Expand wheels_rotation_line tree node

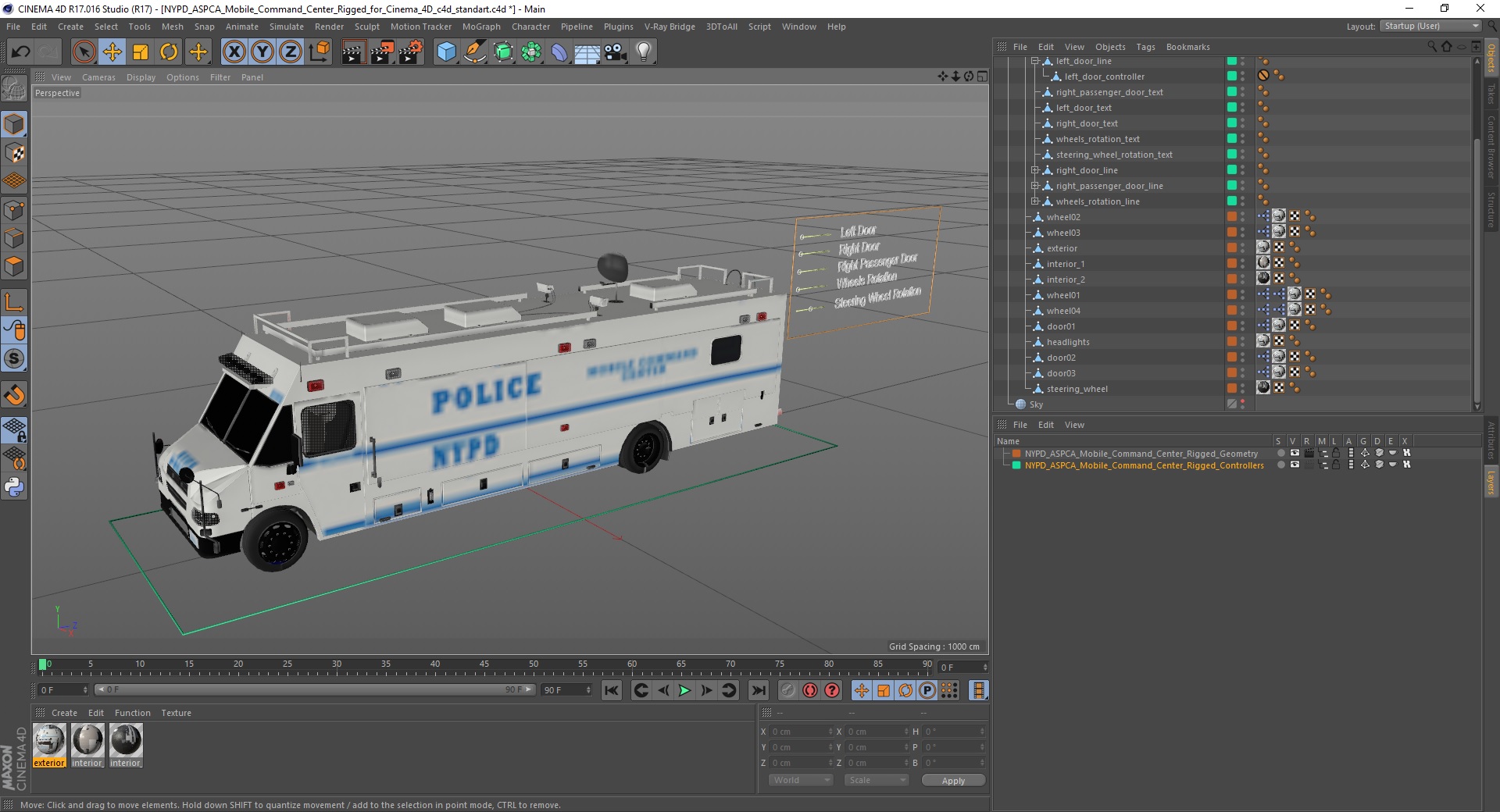1034,201
